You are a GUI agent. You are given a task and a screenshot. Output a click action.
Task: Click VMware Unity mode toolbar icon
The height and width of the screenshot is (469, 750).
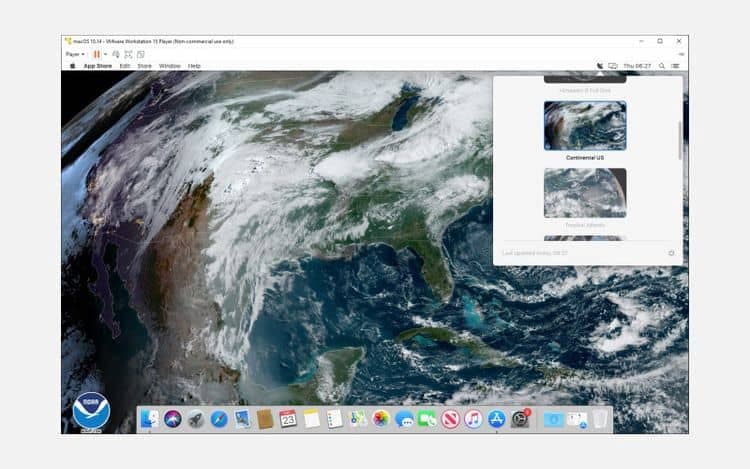point(141,55)
